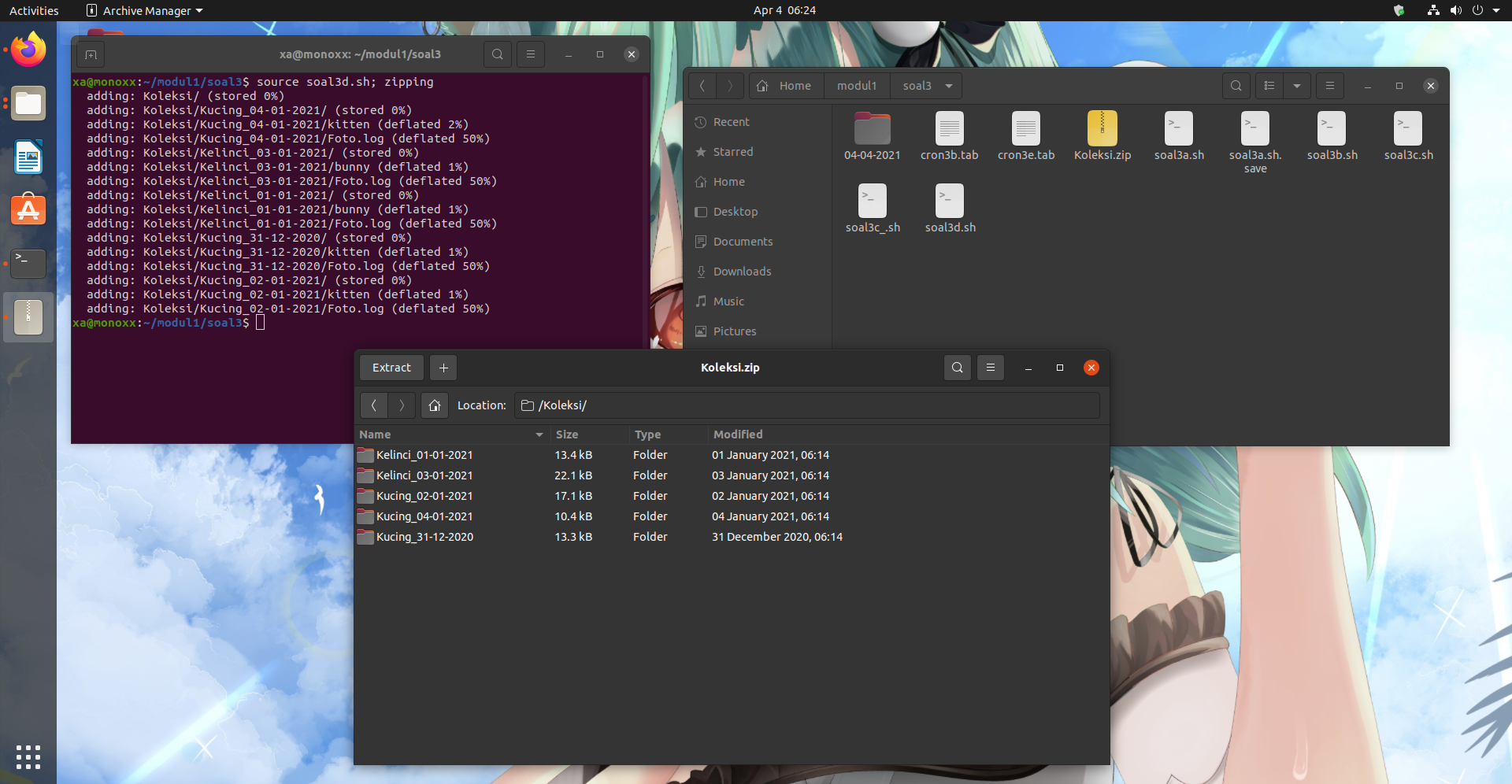Search files in the Files window
Viewport: 1512px width, 784px height.
click(1236, 86)
